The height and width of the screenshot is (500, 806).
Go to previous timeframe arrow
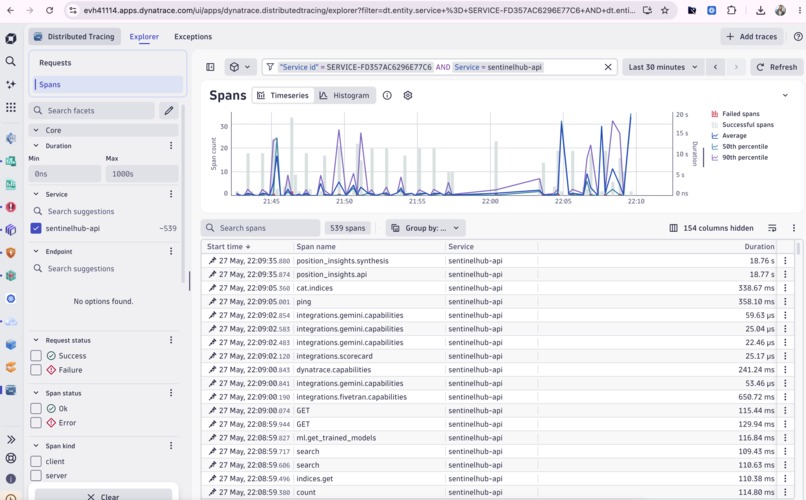(x=715, y=67)
